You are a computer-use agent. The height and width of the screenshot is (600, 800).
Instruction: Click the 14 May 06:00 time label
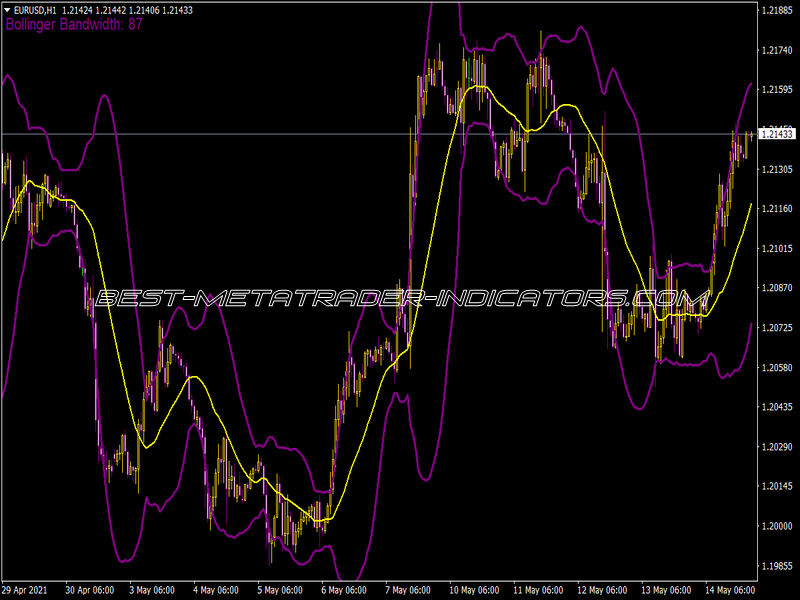coord(730,590)
